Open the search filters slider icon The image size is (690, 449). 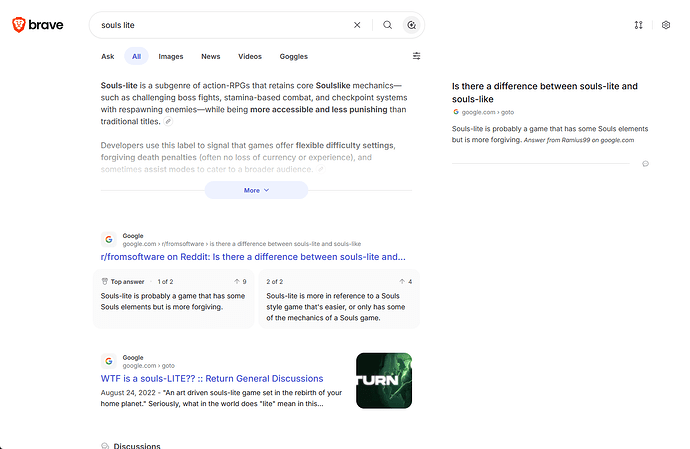(416, 56)
